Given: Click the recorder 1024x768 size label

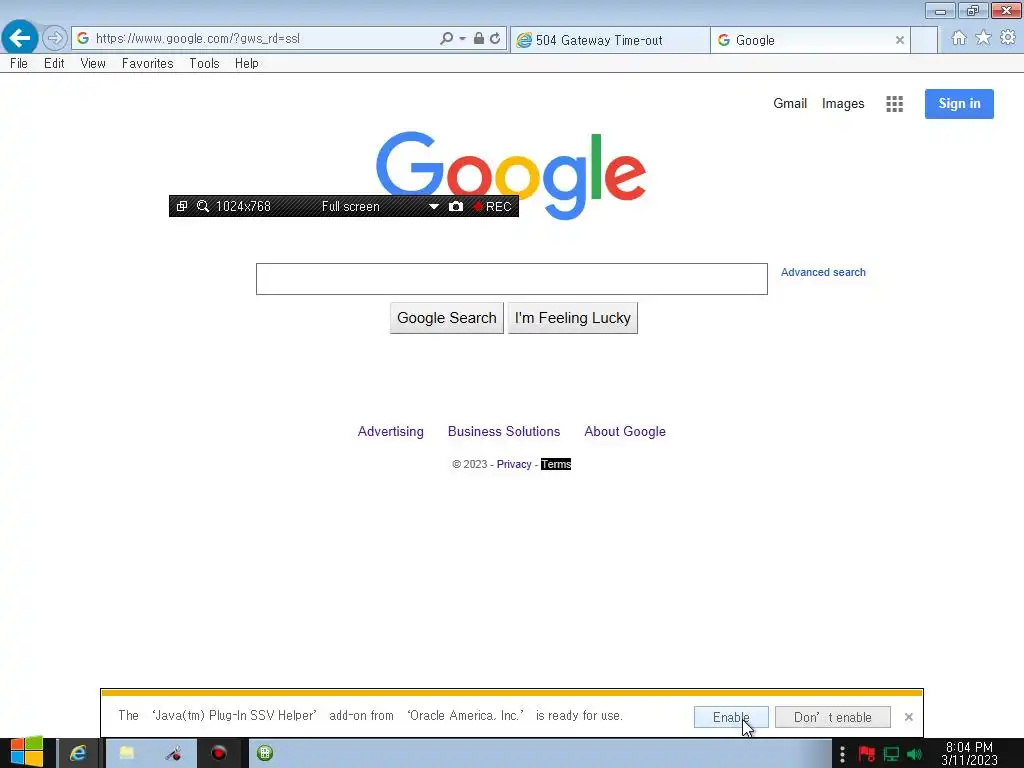Looking at the screenshot, I should pyautogui.click(x=243, y=206).
